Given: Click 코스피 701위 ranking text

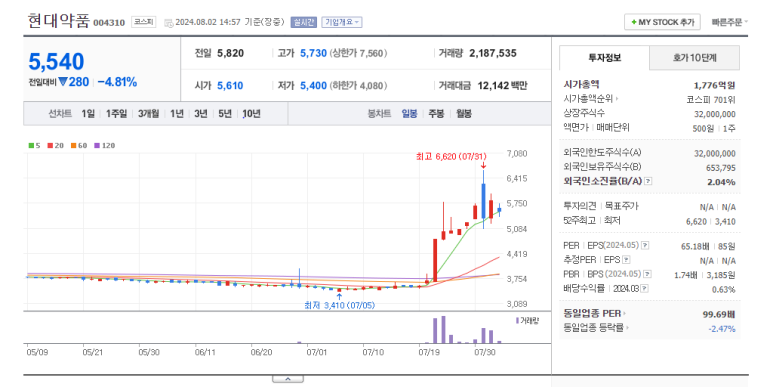Looking at the screenshot, I should [710, 100].
